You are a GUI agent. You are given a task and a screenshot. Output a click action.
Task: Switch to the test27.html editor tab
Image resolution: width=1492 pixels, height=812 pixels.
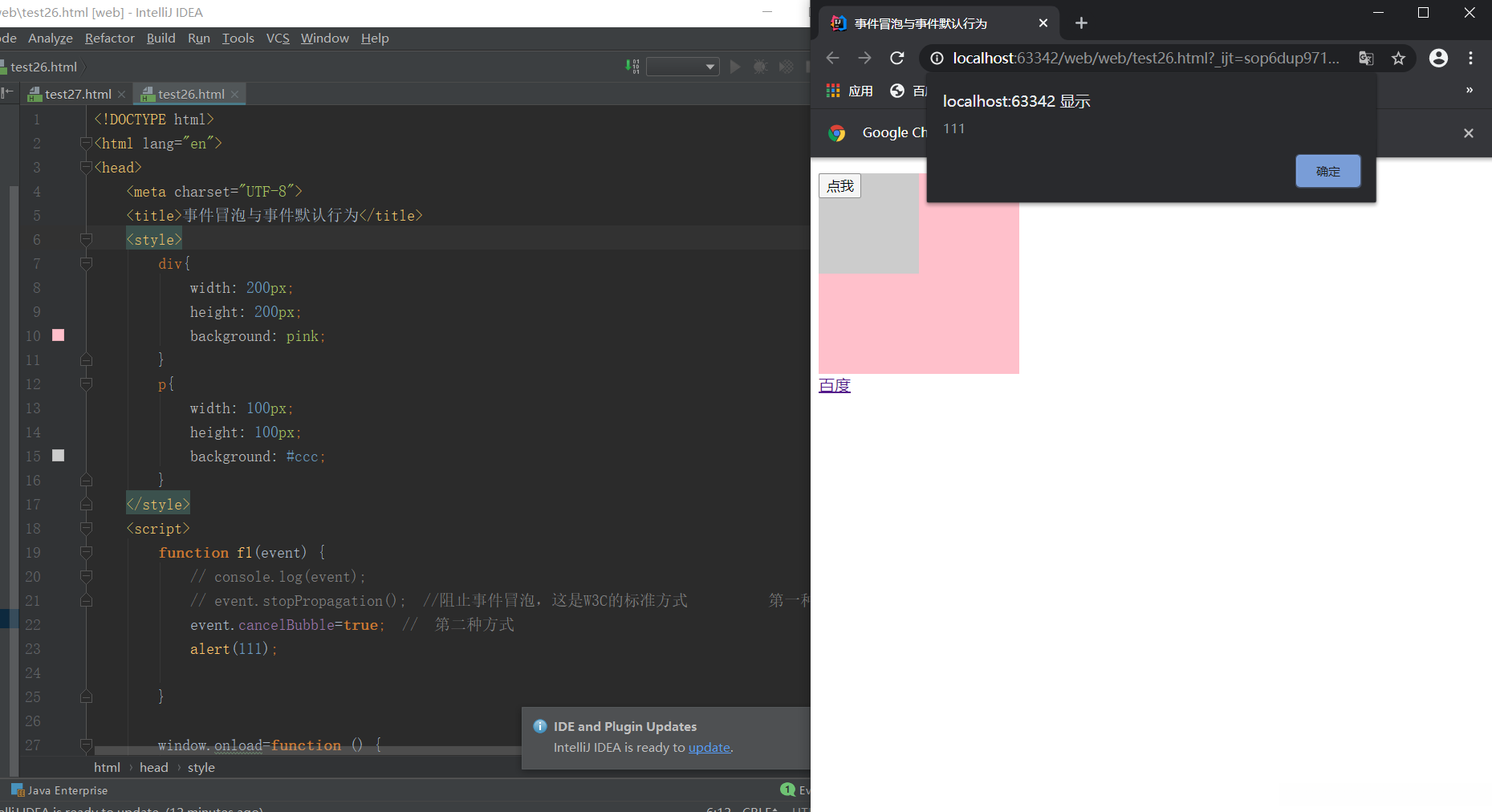[78, 94]
